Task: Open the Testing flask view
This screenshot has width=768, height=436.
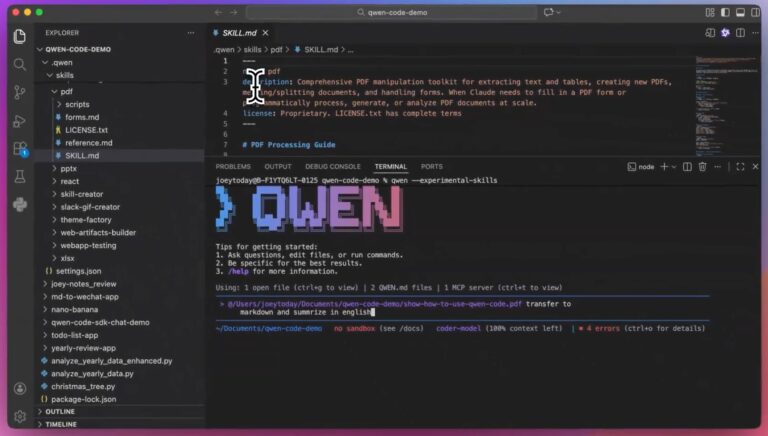Action: point(20,176)
